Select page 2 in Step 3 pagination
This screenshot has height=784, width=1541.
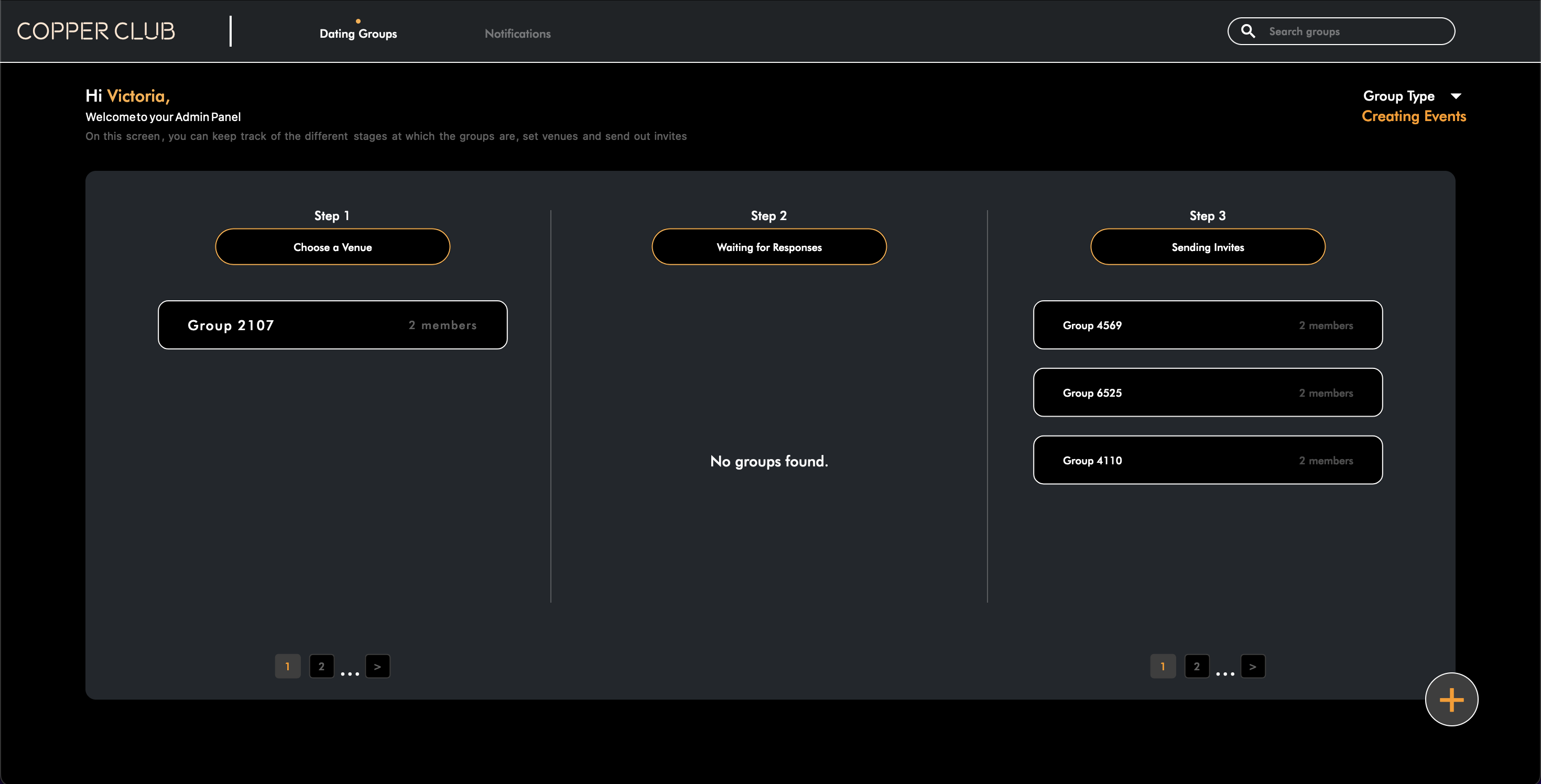[x=1197, y=666]
